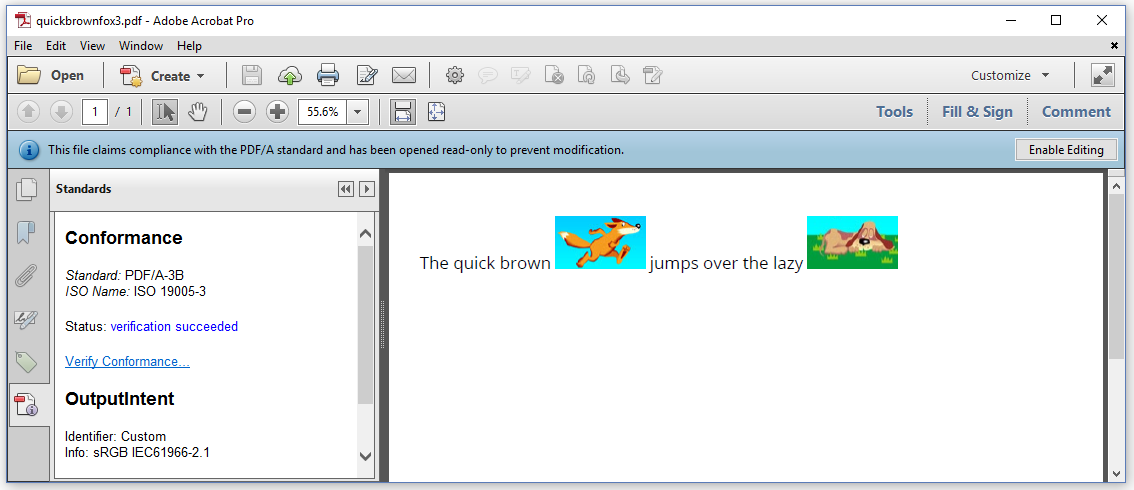
Task: Open Attachments paperclip panel icon
Action: pos(27,275)
